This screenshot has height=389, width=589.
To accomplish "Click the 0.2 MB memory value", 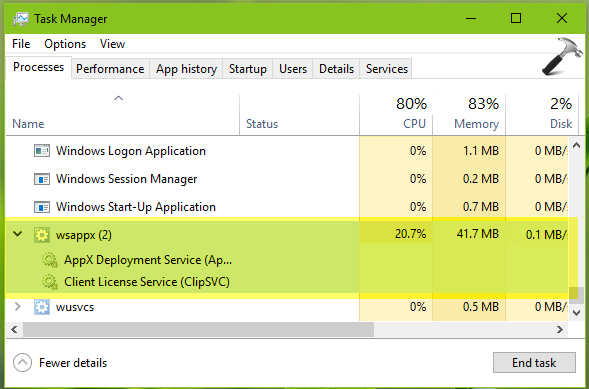I will point(481,179).
